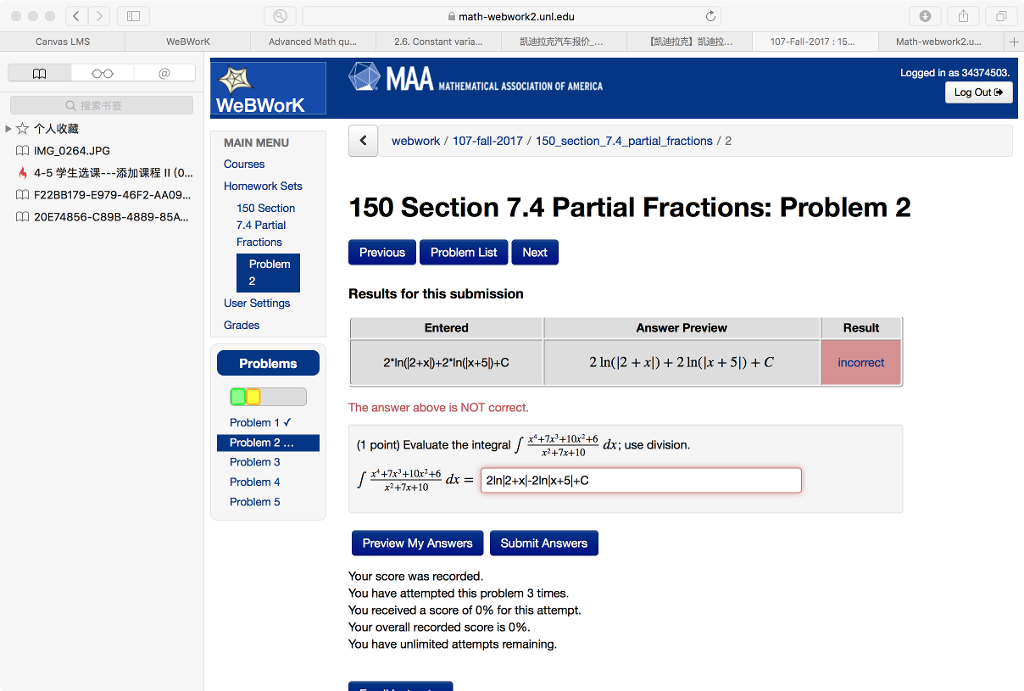Click the Safari forward navigation arrow
This screenshot has width=1024, height=691.
tap(99, 16)
